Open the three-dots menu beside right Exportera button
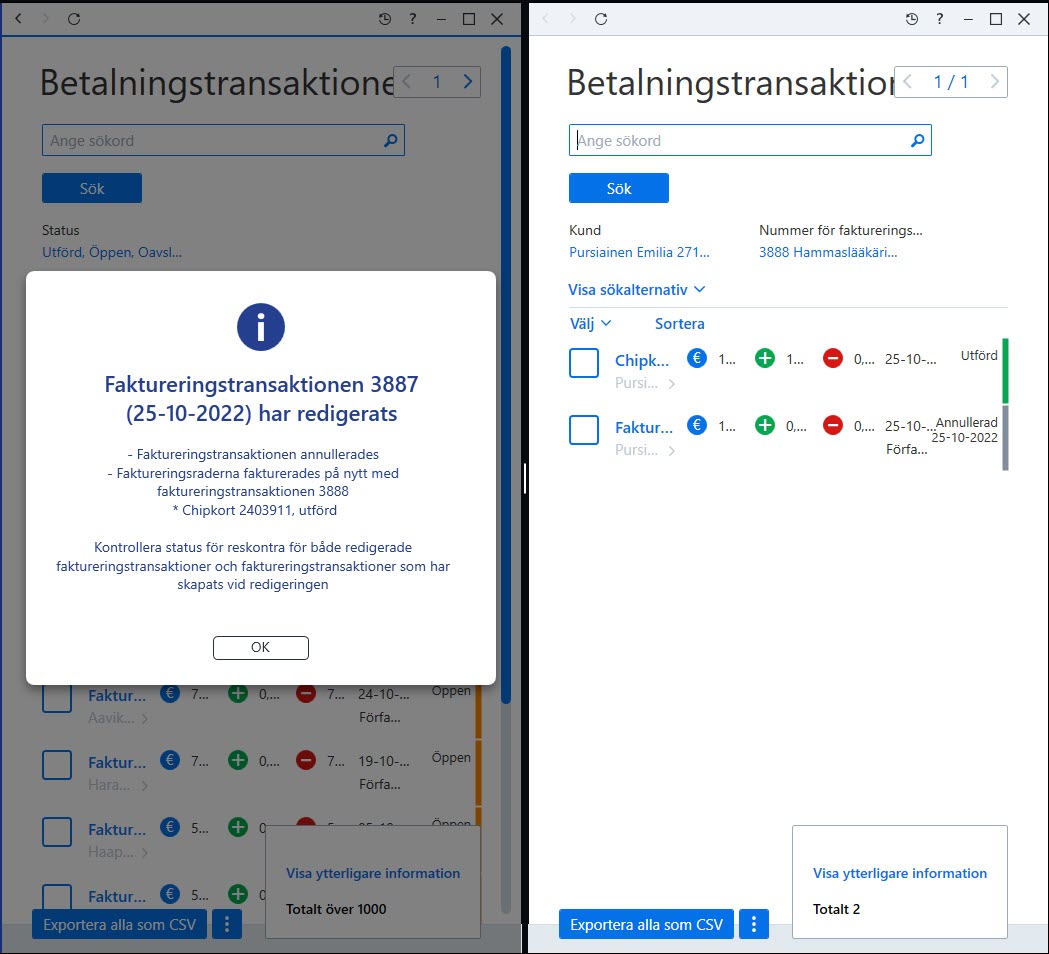 754,924
